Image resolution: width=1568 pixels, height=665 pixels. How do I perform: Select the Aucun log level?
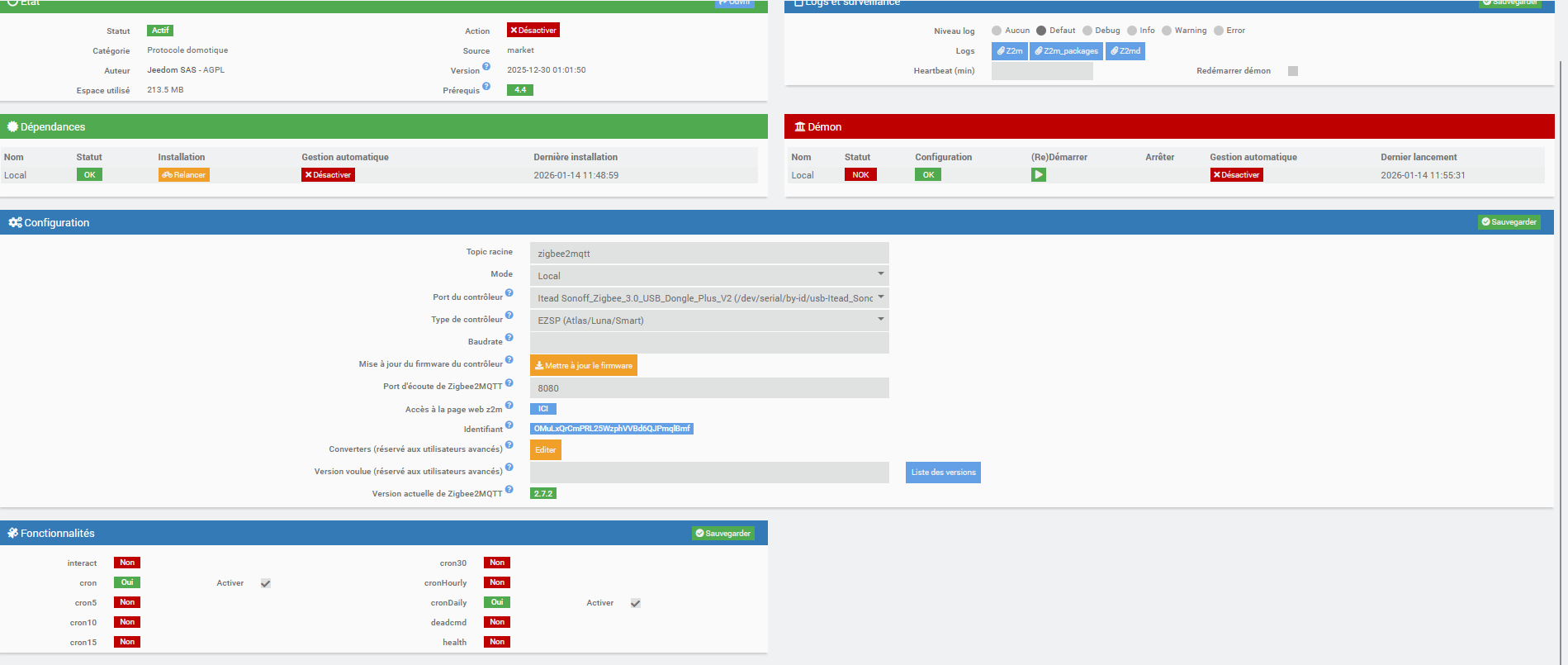point(997,31)
